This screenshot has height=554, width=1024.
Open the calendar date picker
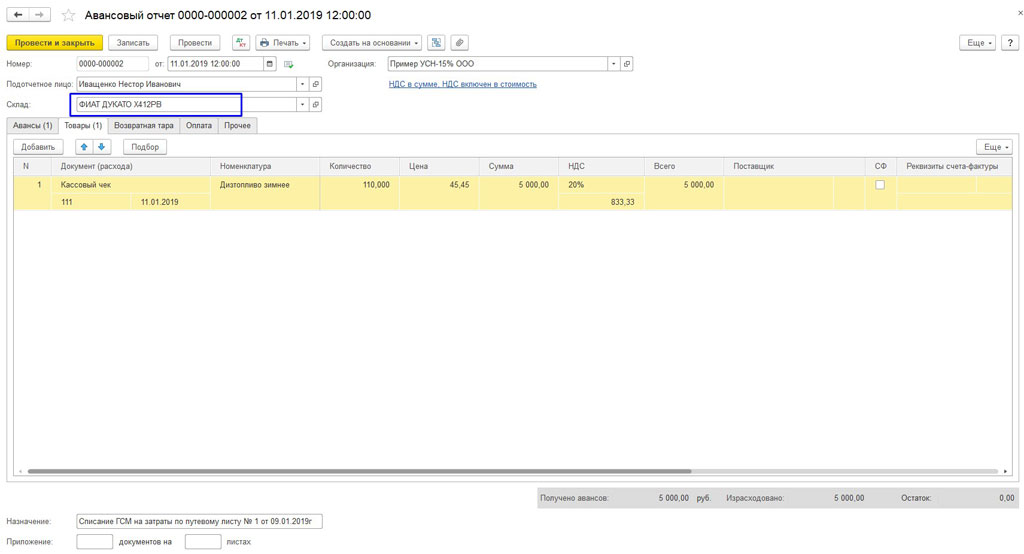click(270, 64)
